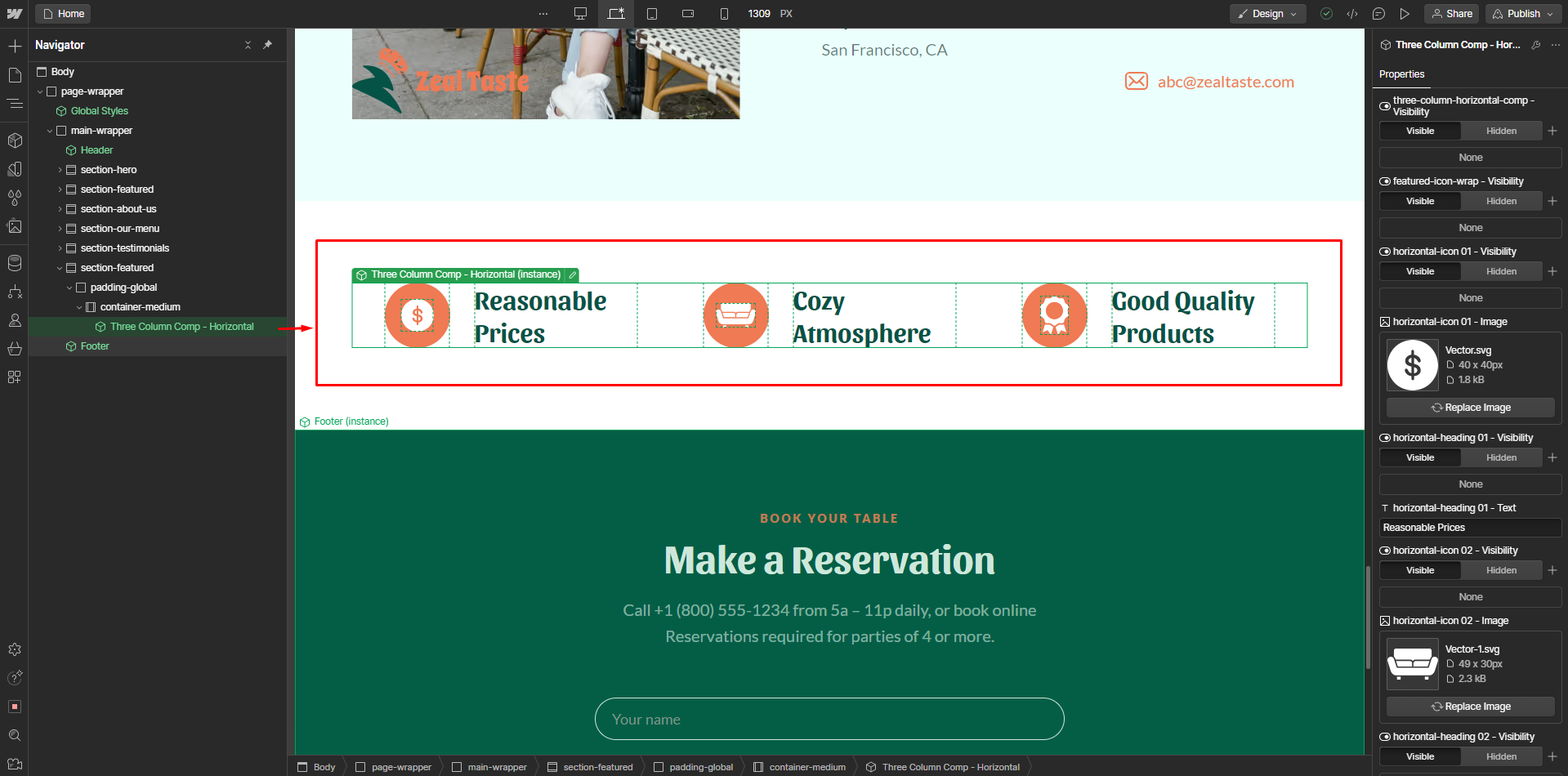Switch to mobile portrait breakpoint

coord(724,13)
